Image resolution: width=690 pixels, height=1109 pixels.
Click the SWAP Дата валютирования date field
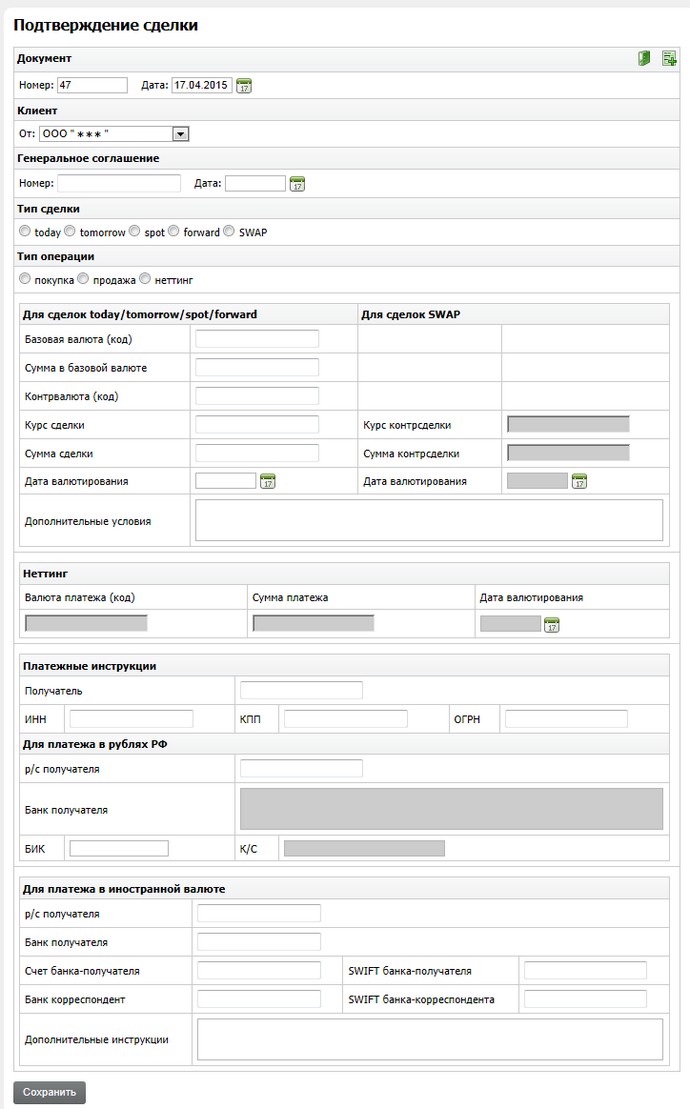(537, 481)
